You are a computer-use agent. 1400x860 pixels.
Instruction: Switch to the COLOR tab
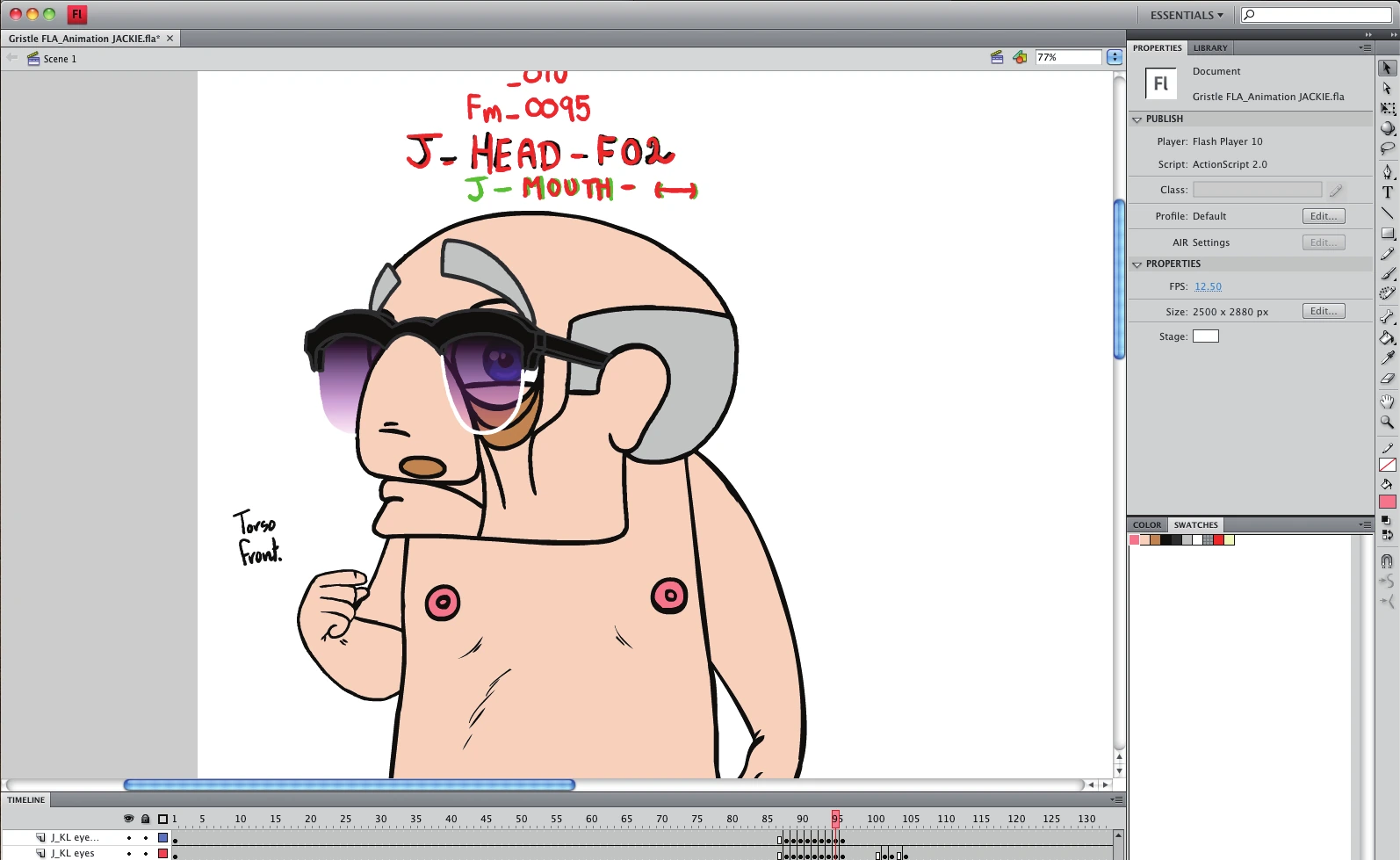1147,525
